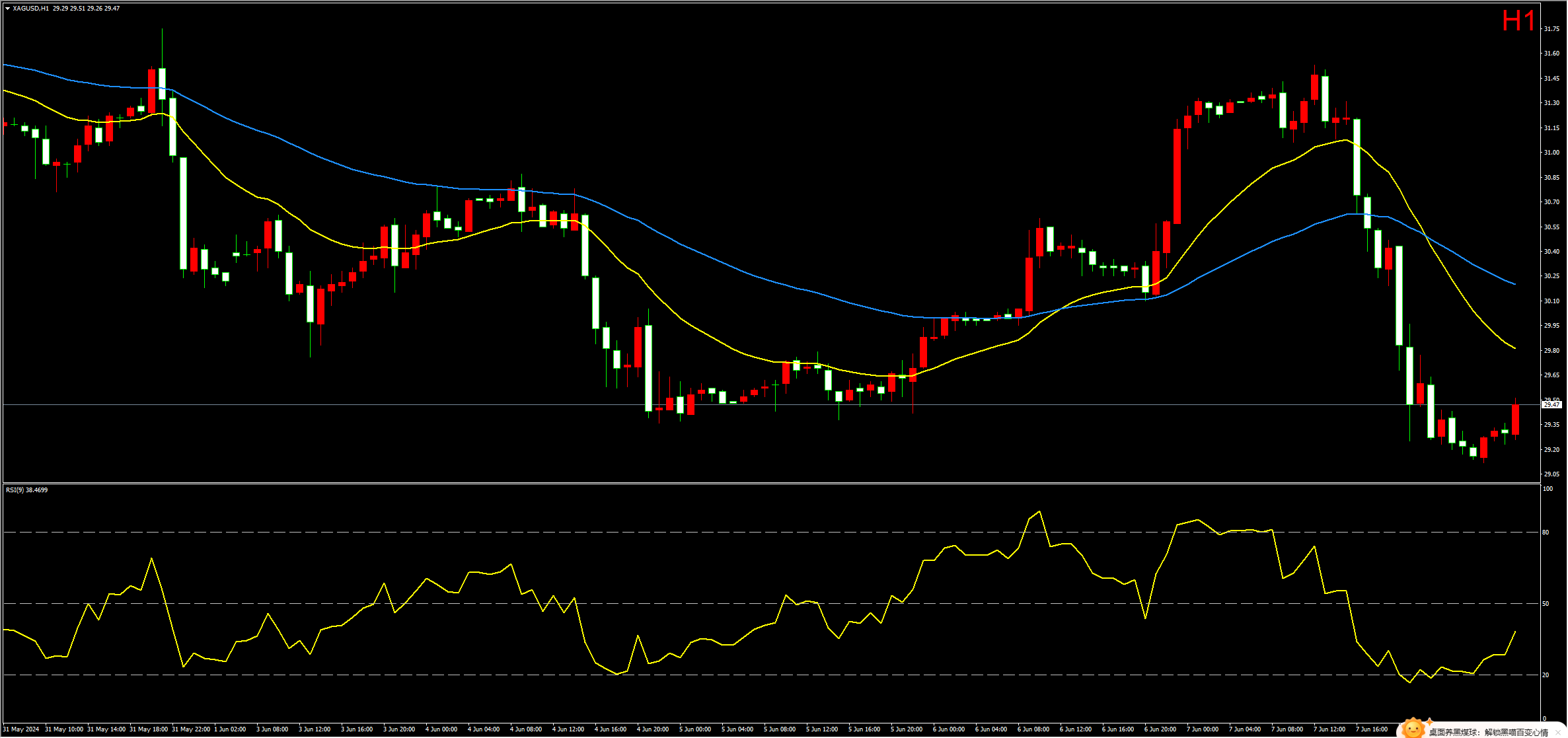Click the 29.20 price axis label
Screen dimensions: 1568x738
[1551, 450]
